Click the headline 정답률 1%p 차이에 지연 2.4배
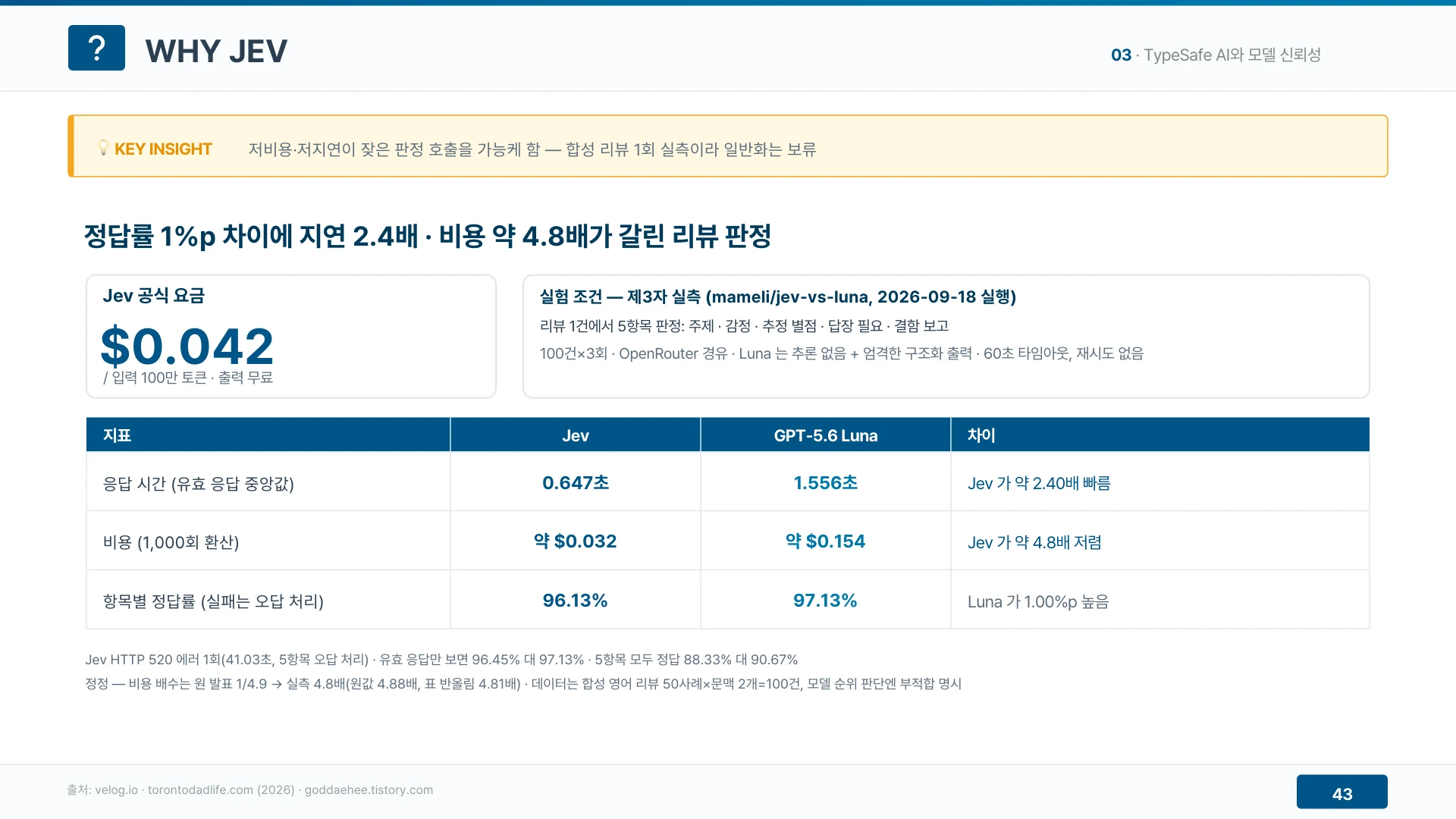The image size is (1456, 819). (x=427, y=236)
